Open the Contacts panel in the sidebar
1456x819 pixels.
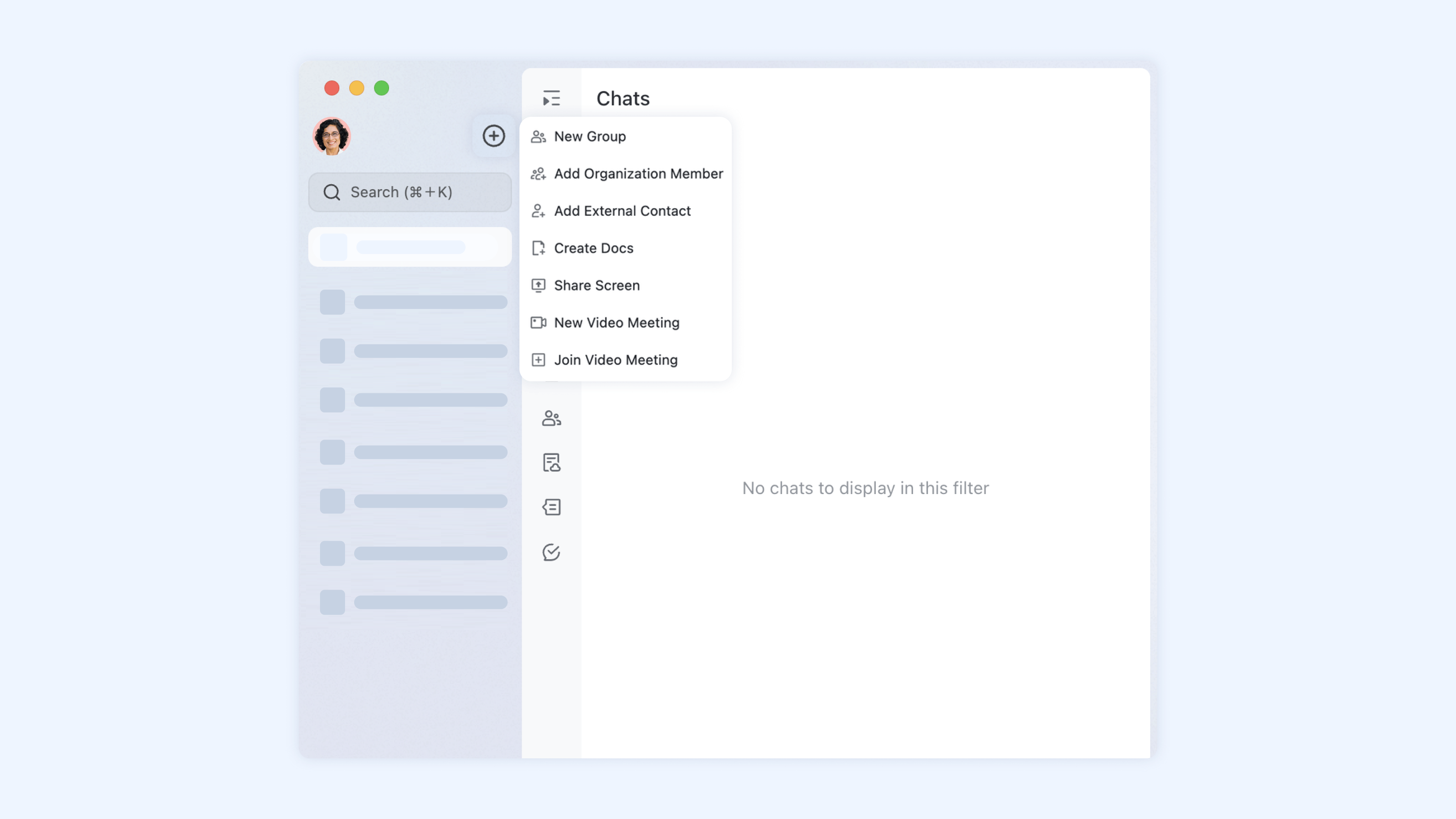(x=551, y=418)
